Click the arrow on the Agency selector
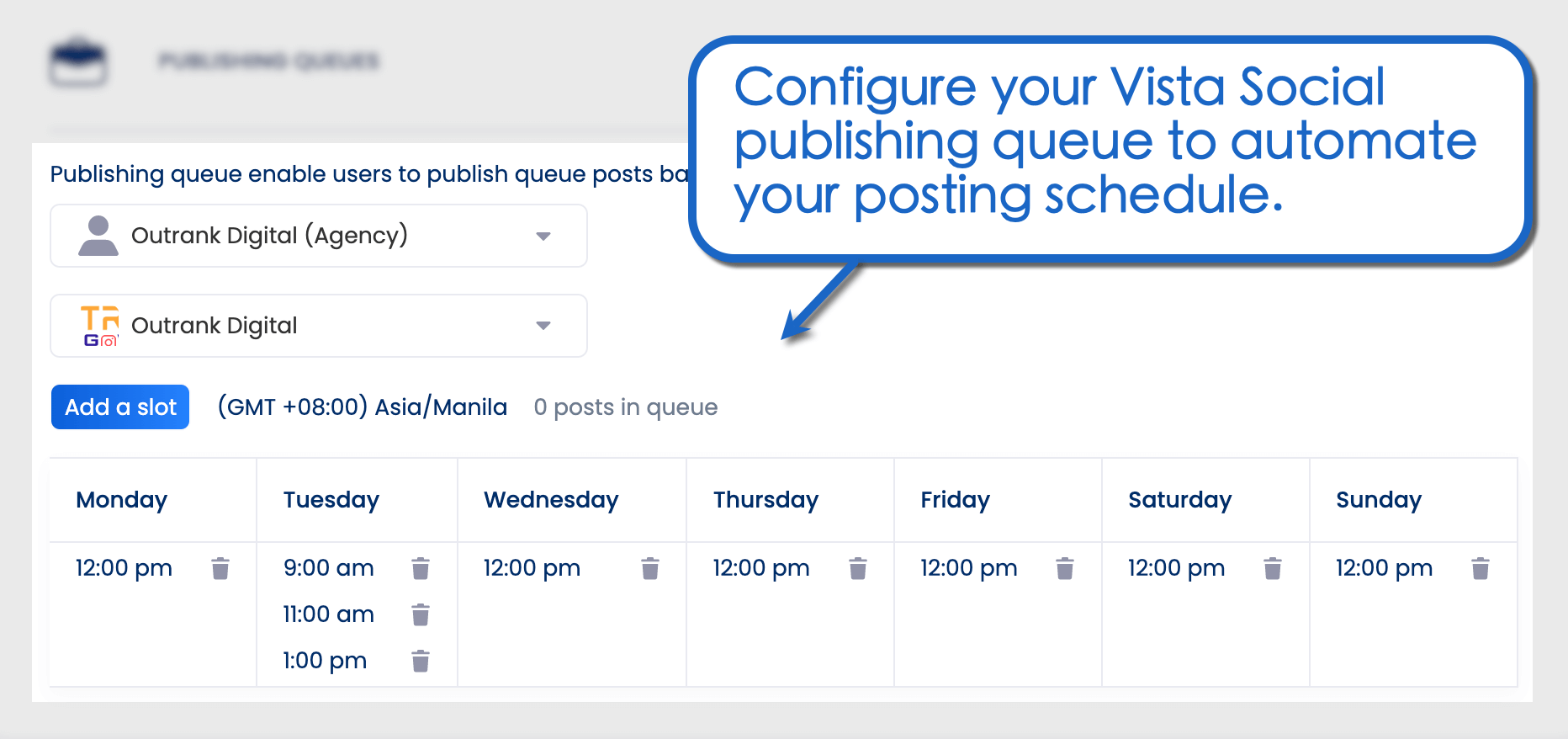The width and height of the screenshot is (1568, 739). pyautogui.click(x=543, y=237)
